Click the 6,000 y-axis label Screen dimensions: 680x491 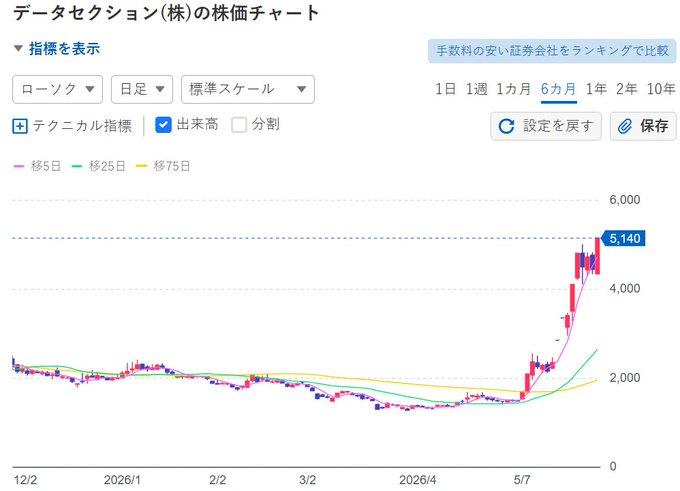[x=624, y=200]
